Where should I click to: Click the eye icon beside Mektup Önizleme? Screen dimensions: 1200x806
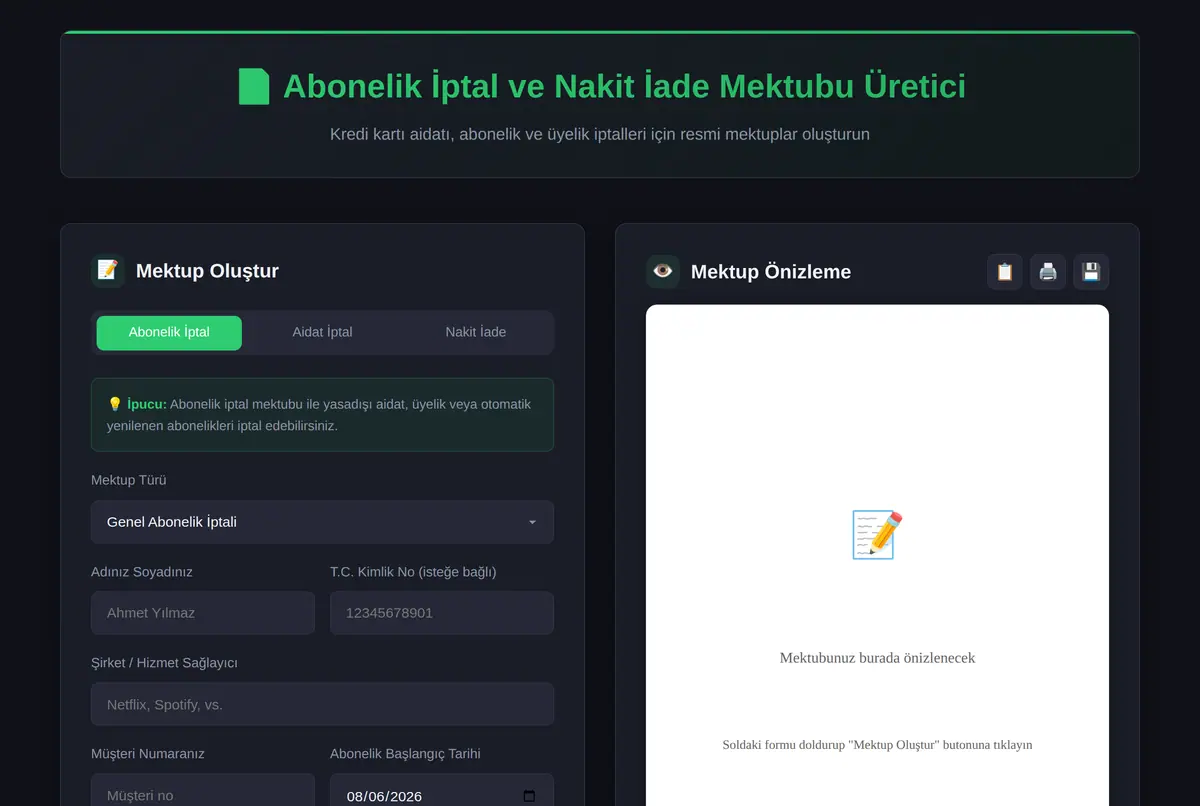(x=663, y=271)
